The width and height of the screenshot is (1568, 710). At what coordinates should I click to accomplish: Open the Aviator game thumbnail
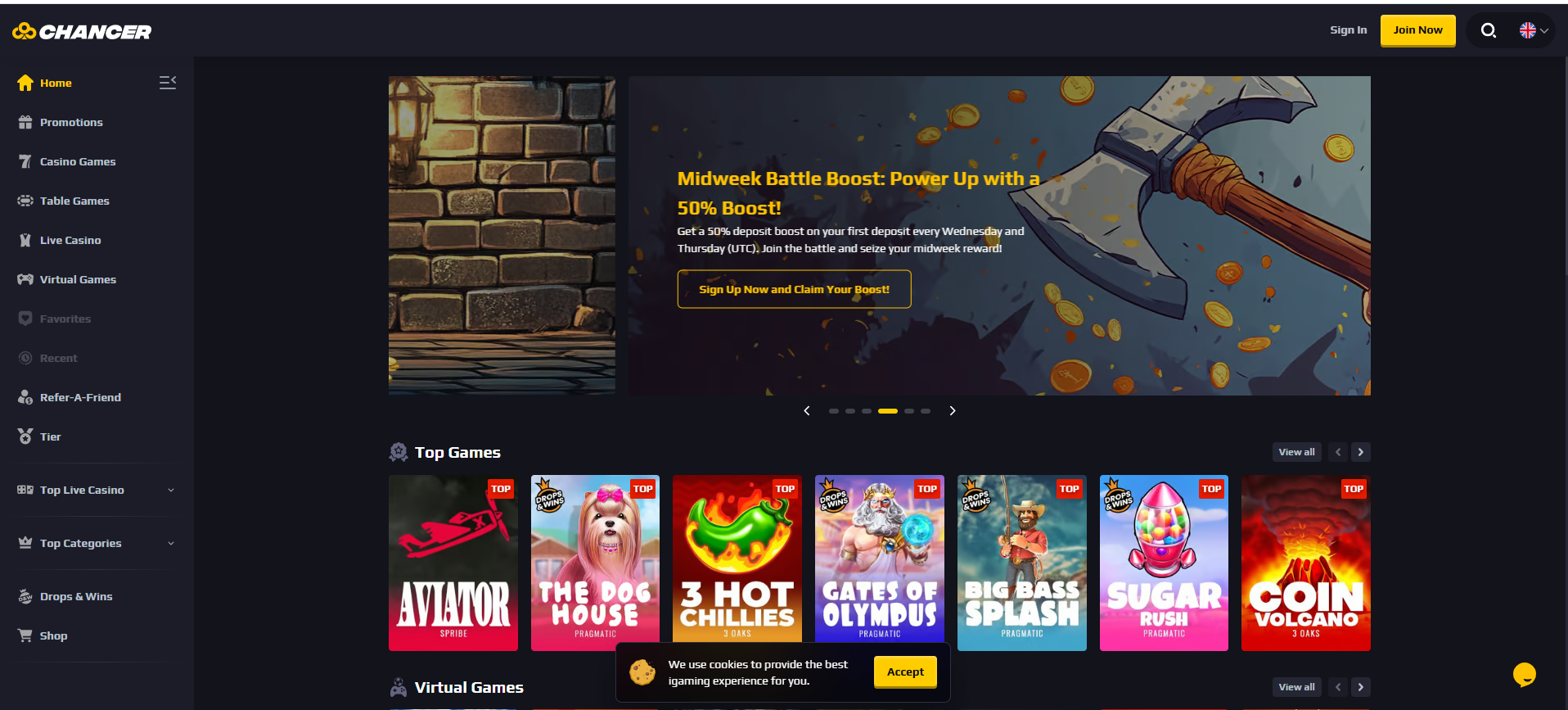[453, 563]
